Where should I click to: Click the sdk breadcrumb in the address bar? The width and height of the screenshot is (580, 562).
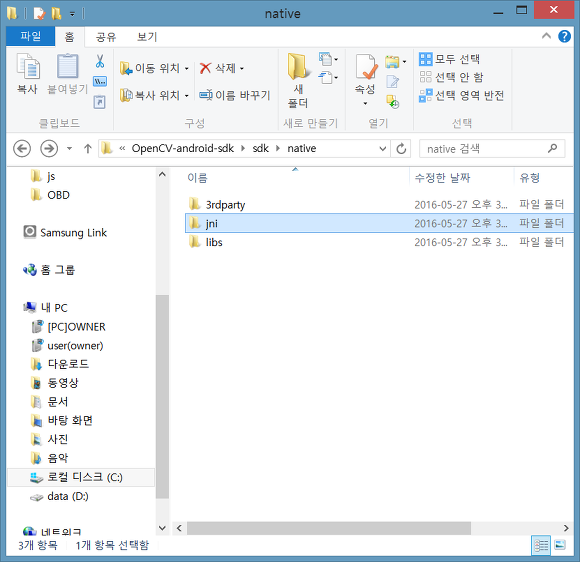point(260,149)
